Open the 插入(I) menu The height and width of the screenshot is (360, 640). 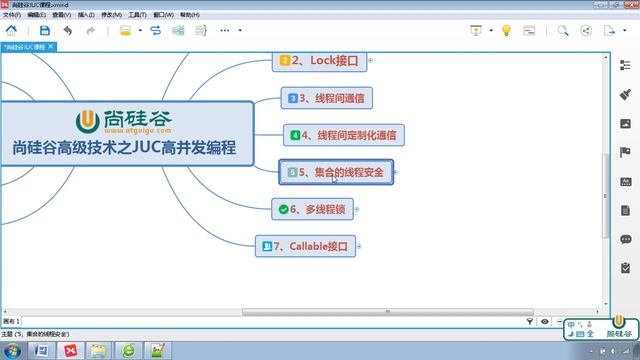pyautogui.click(x=86, y=15)
